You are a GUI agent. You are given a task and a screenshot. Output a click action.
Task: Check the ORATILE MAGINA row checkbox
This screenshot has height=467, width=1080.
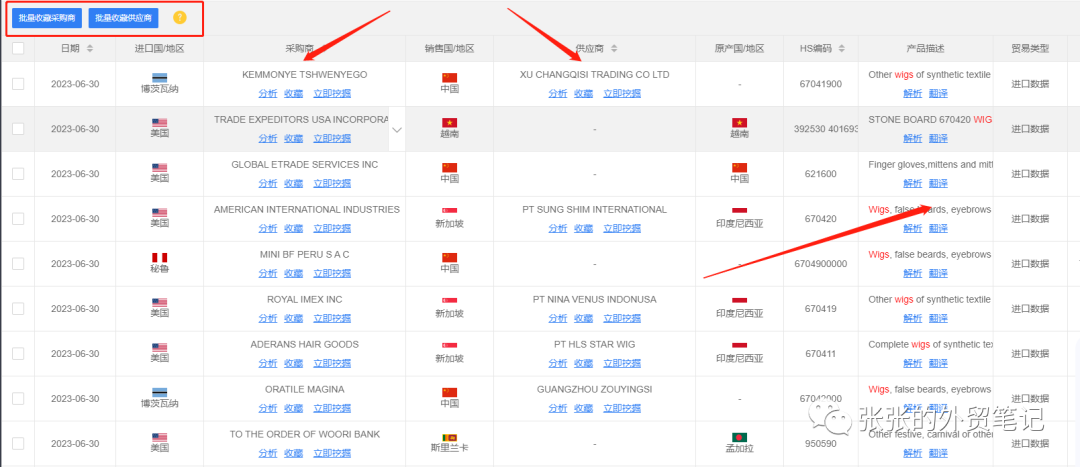(x=18, y=399)
